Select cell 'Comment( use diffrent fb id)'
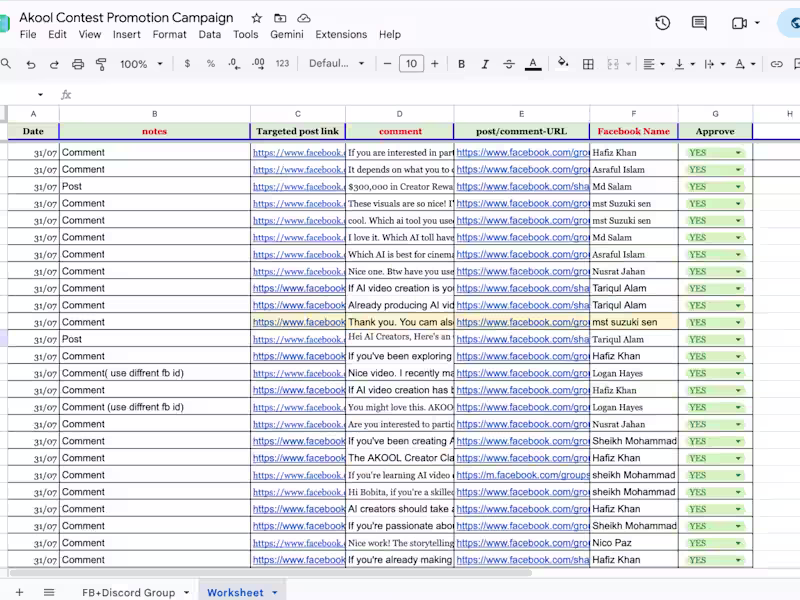 (155, 373)
